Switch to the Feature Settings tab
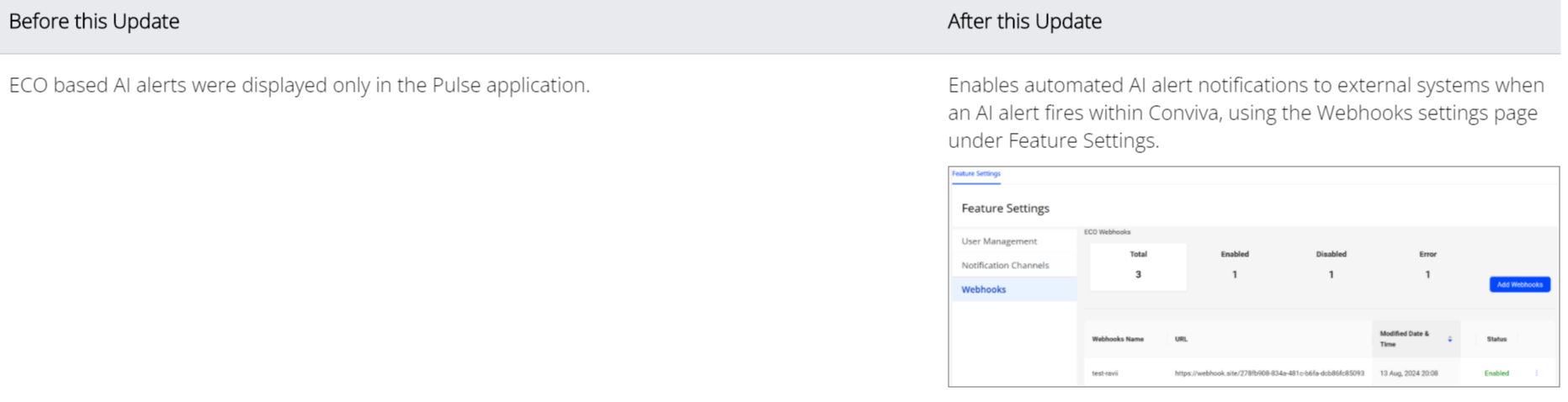 (x=976, y=174)
